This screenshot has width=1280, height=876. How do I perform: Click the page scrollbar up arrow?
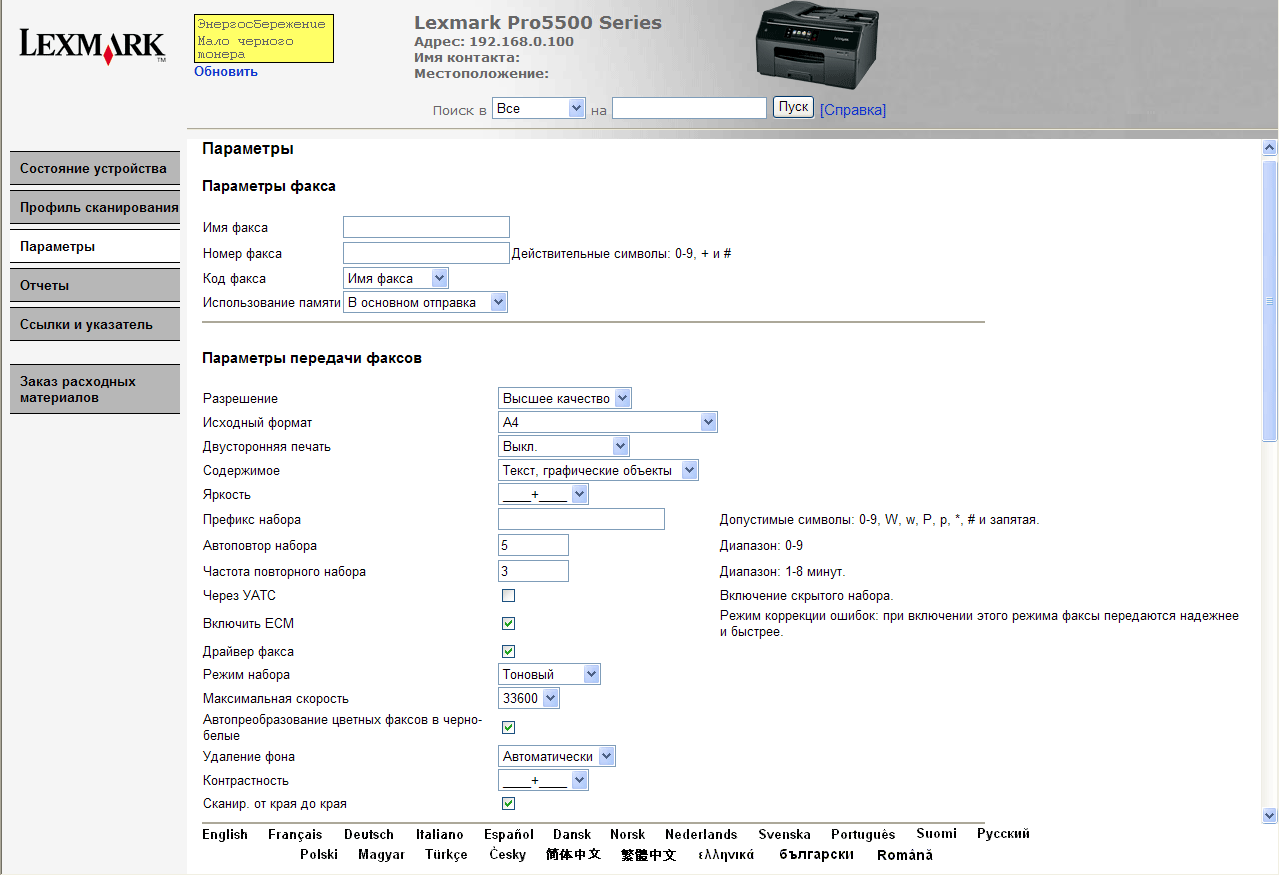click(1270, 148)
